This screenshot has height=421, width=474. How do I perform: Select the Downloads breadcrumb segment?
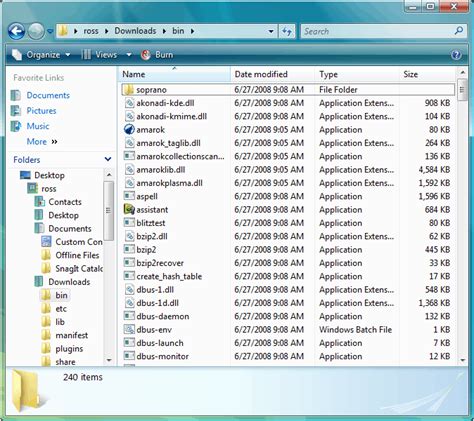(135, 31)
